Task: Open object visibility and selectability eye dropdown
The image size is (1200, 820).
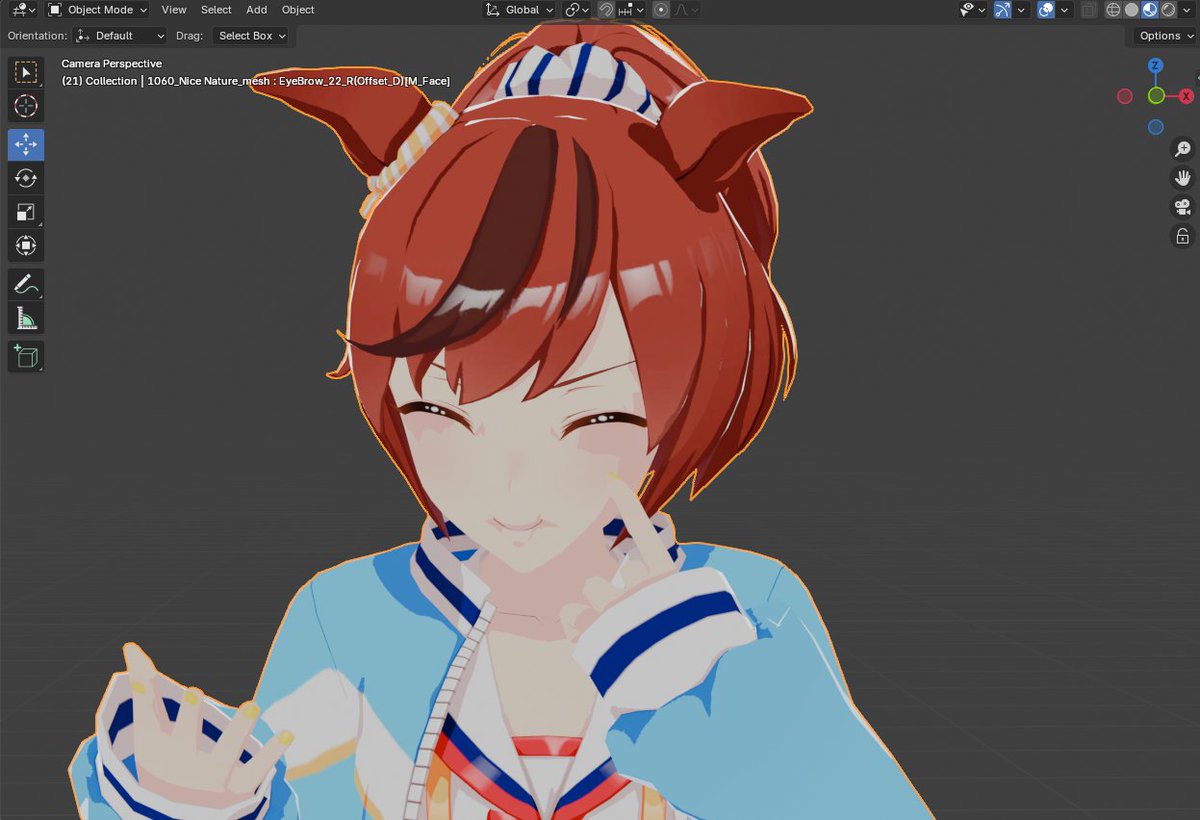Action: [972, 10]
